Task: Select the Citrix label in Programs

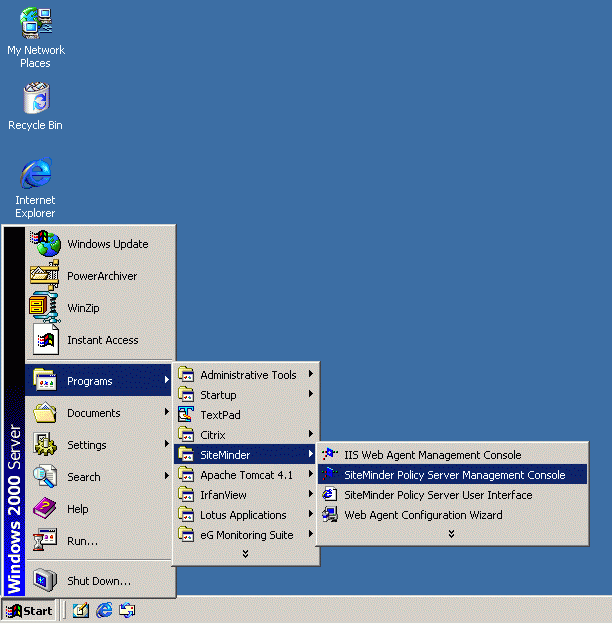Action: point(212,435)
